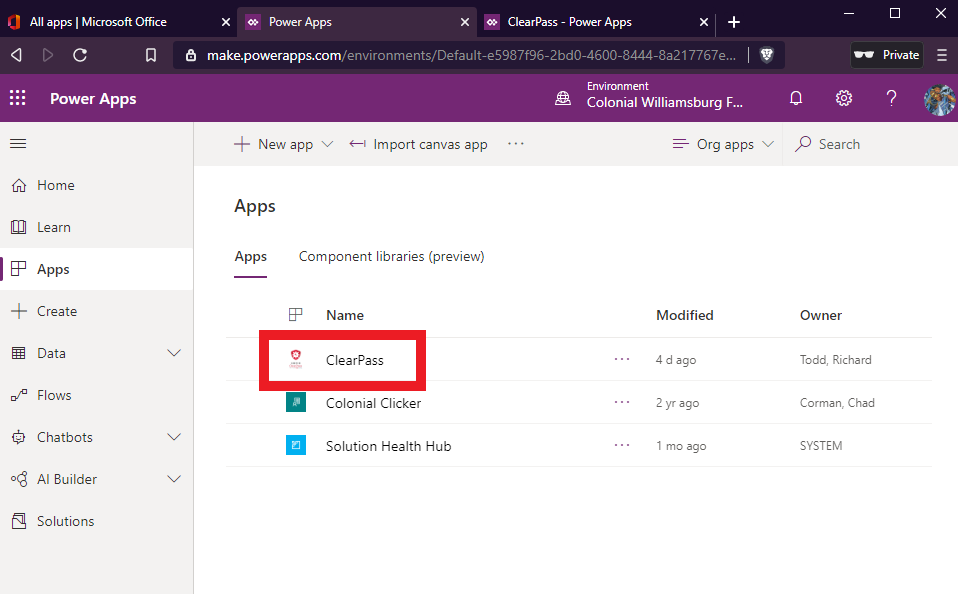Click the Data table icon
Screen dimensions: 958x594
[x=19, y=353]
